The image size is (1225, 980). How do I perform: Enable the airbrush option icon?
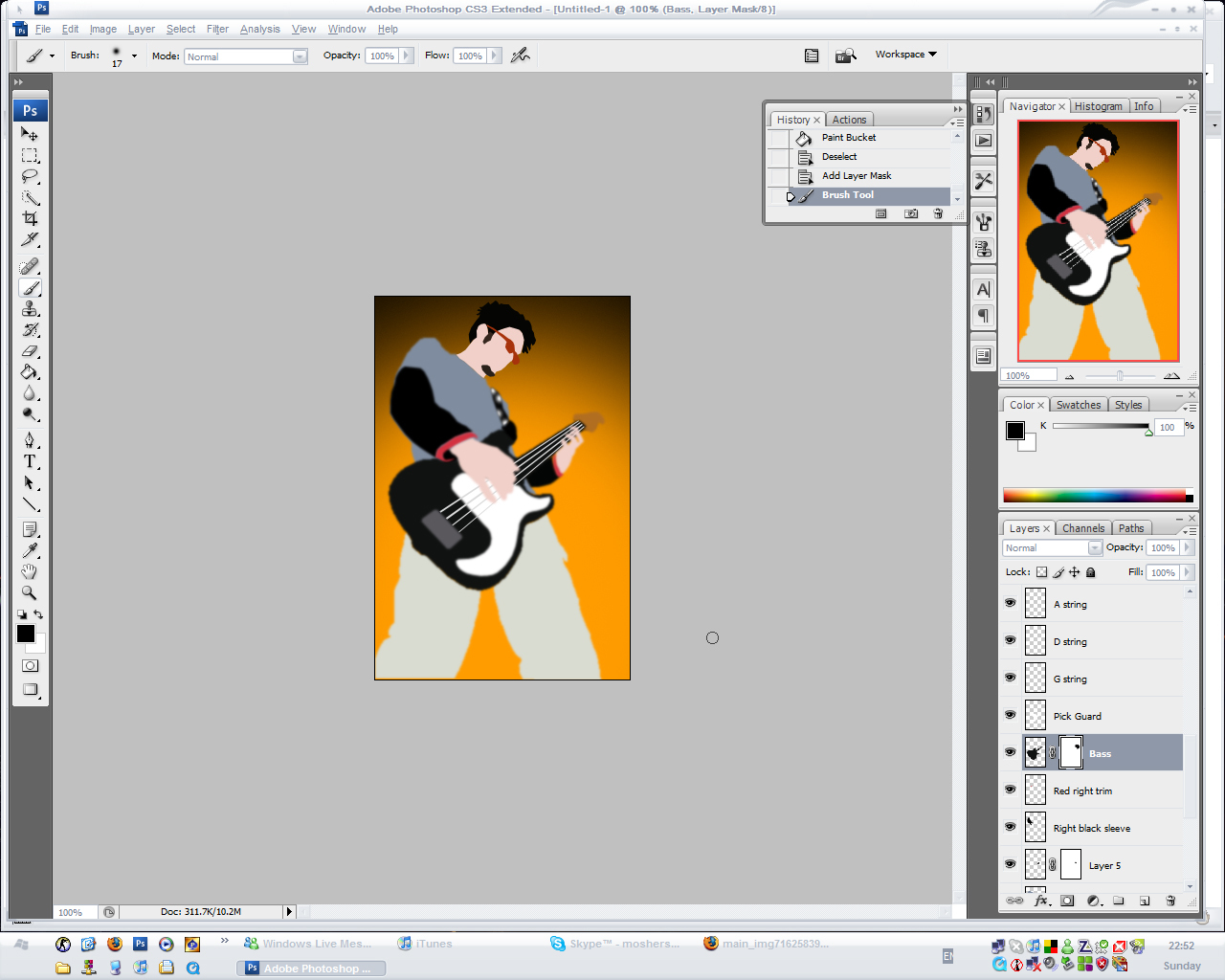click(x=520, y=56)
